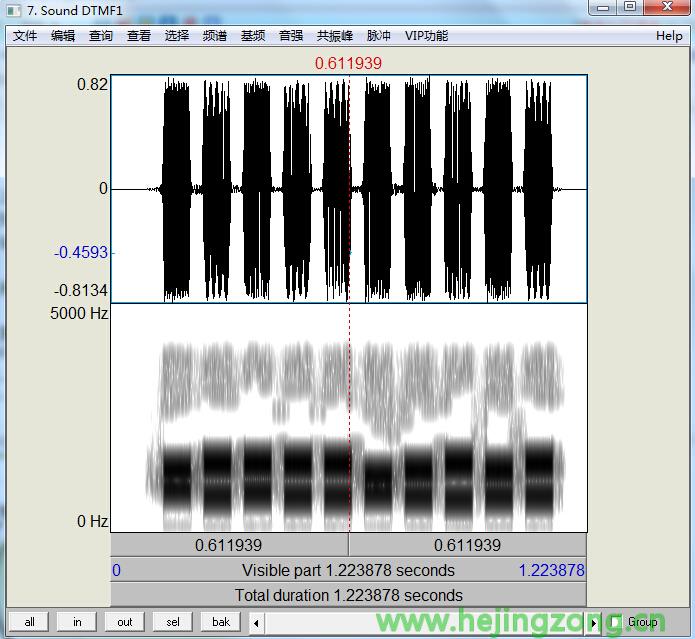Click the 'all' zoom button
695x639 pixels.
(x=29, y=622)
